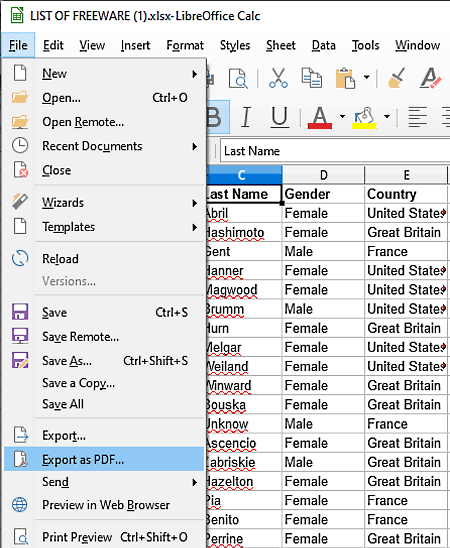Click the Cut scissors icon
The height and width of the screenshot is (548, 450).
click(278, 78)
